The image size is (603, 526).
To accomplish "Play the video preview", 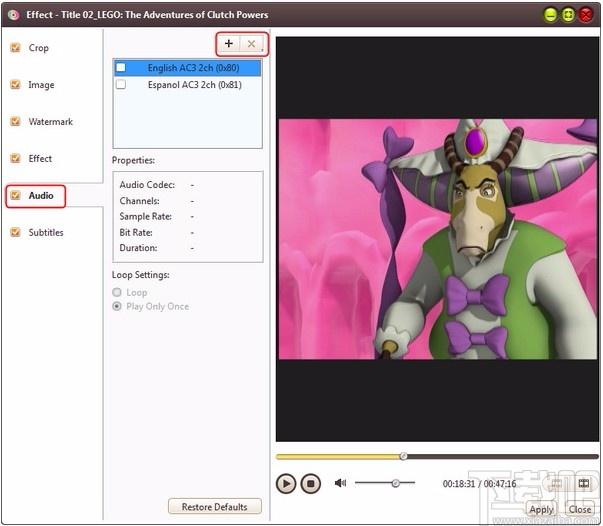I will tap(286, 483).
